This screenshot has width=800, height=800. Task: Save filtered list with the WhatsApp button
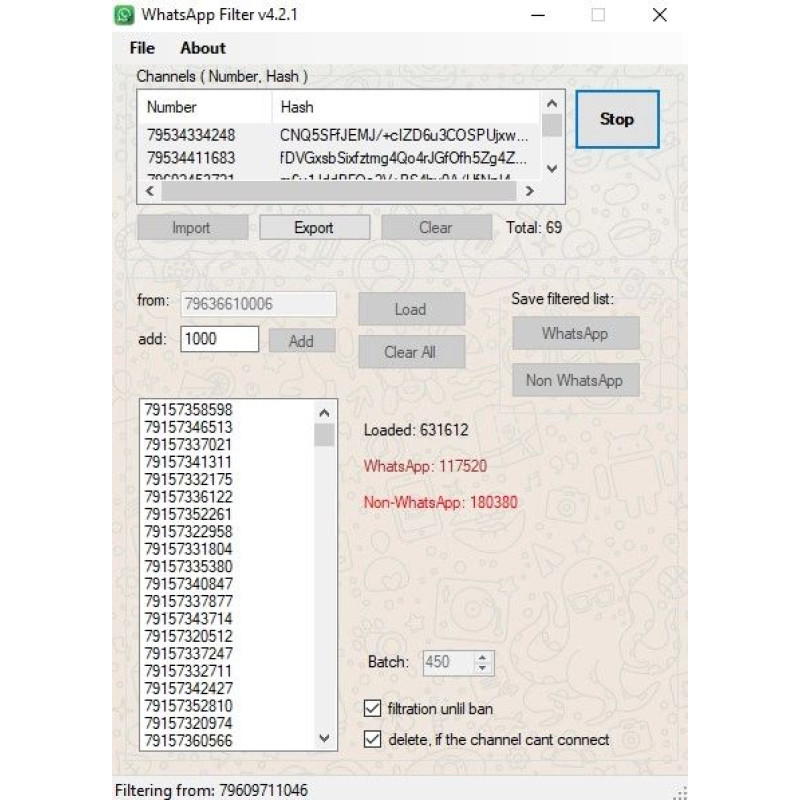click(x=575, y=332)
